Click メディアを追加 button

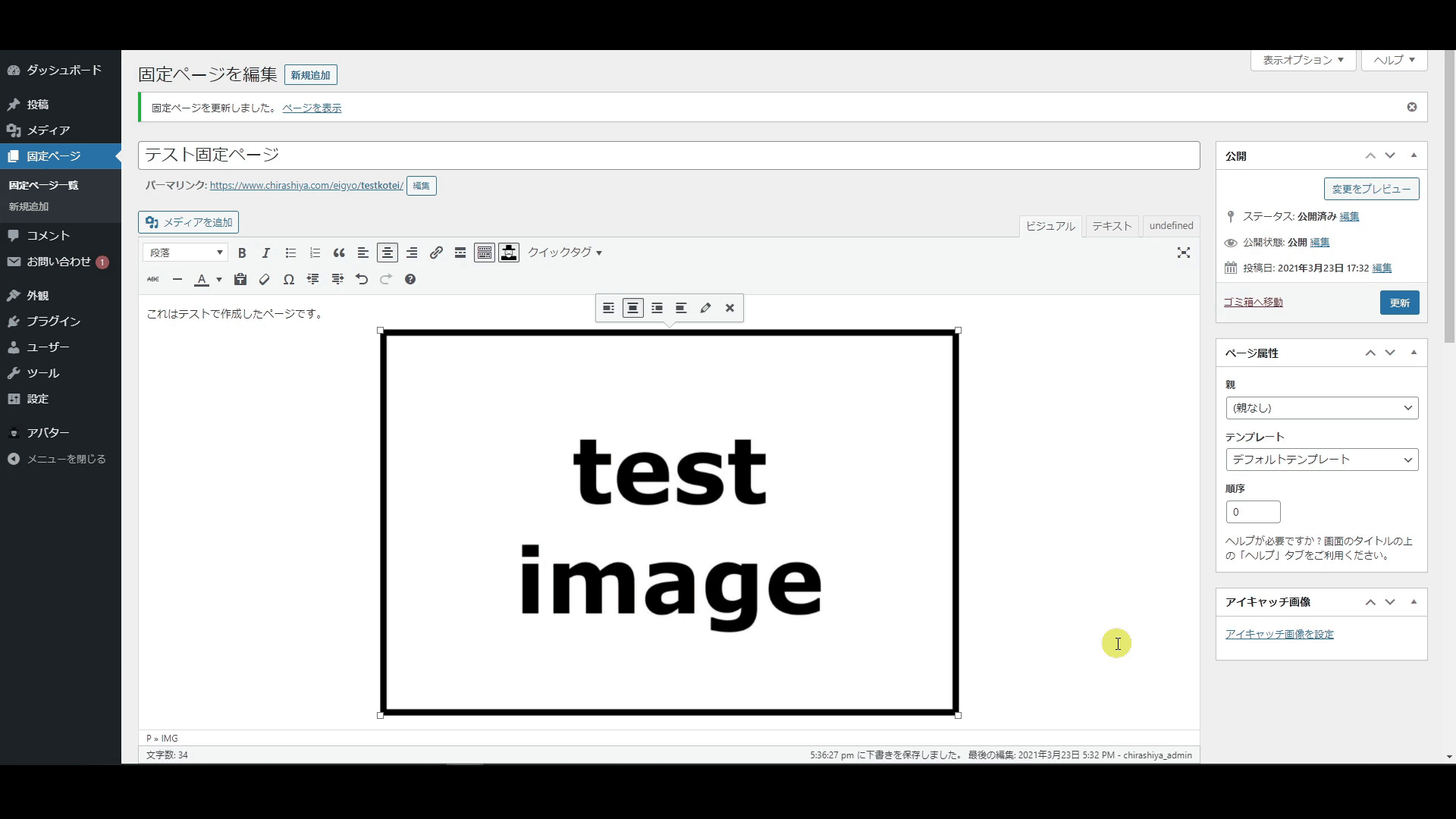[189, 222]
